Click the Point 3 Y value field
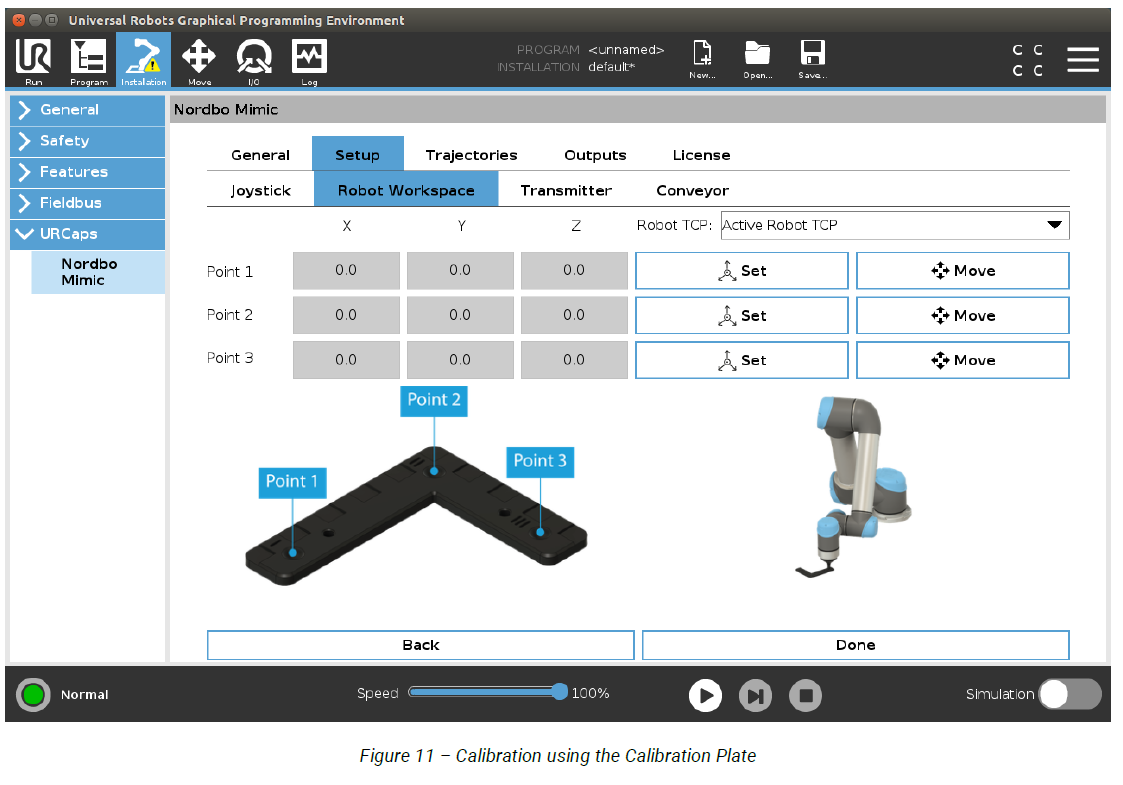The image size is (1123, 785). (460, 360)
